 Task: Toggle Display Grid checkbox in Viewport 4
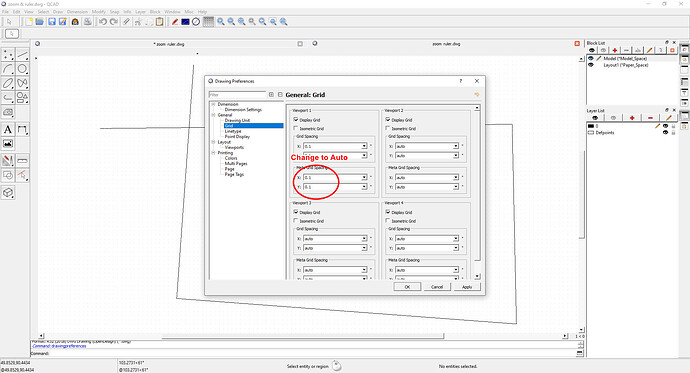pos(388,212)
